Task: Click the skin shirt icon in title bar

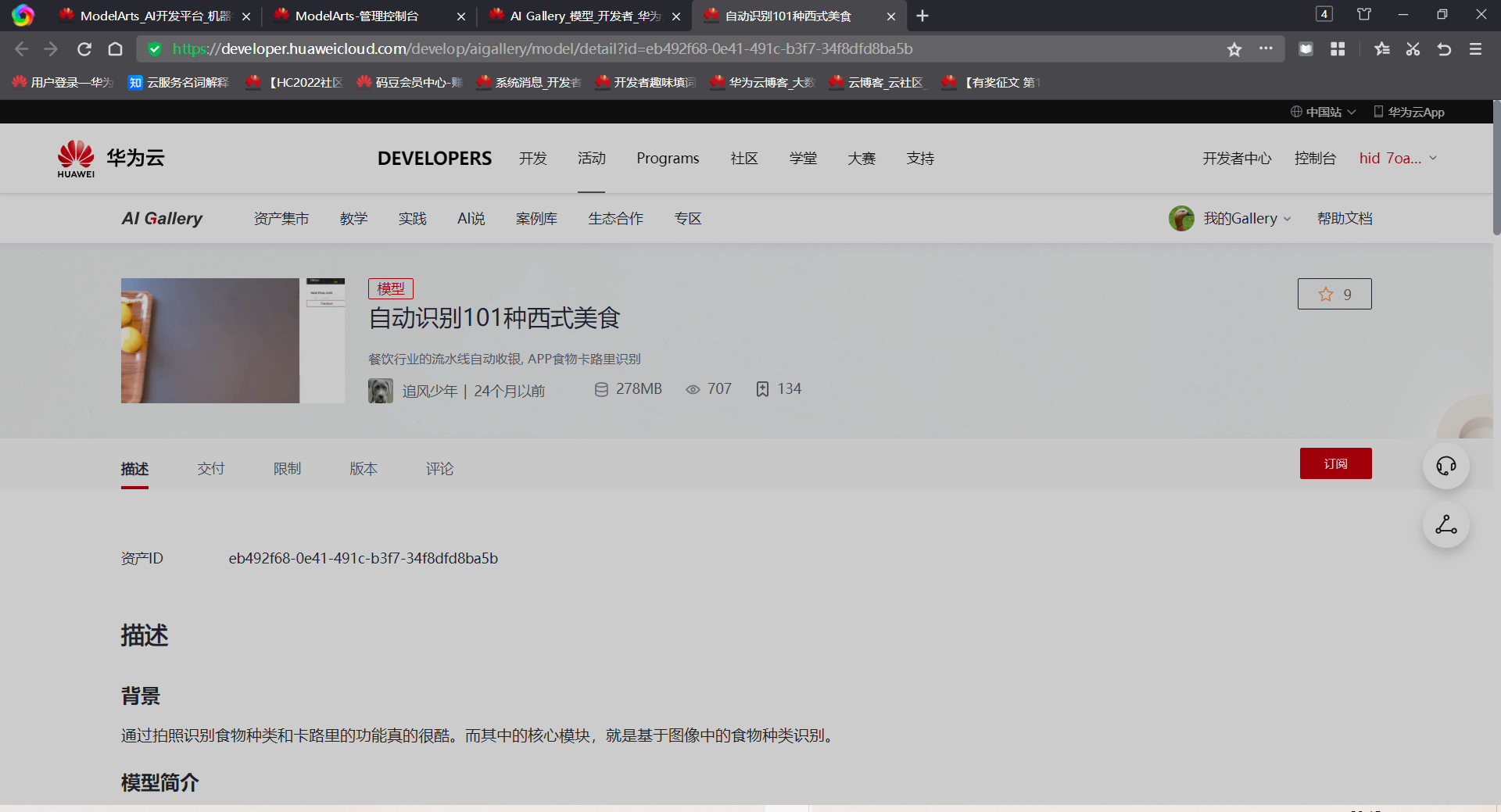Action: pyautogui.click(x=1364, y=14)
